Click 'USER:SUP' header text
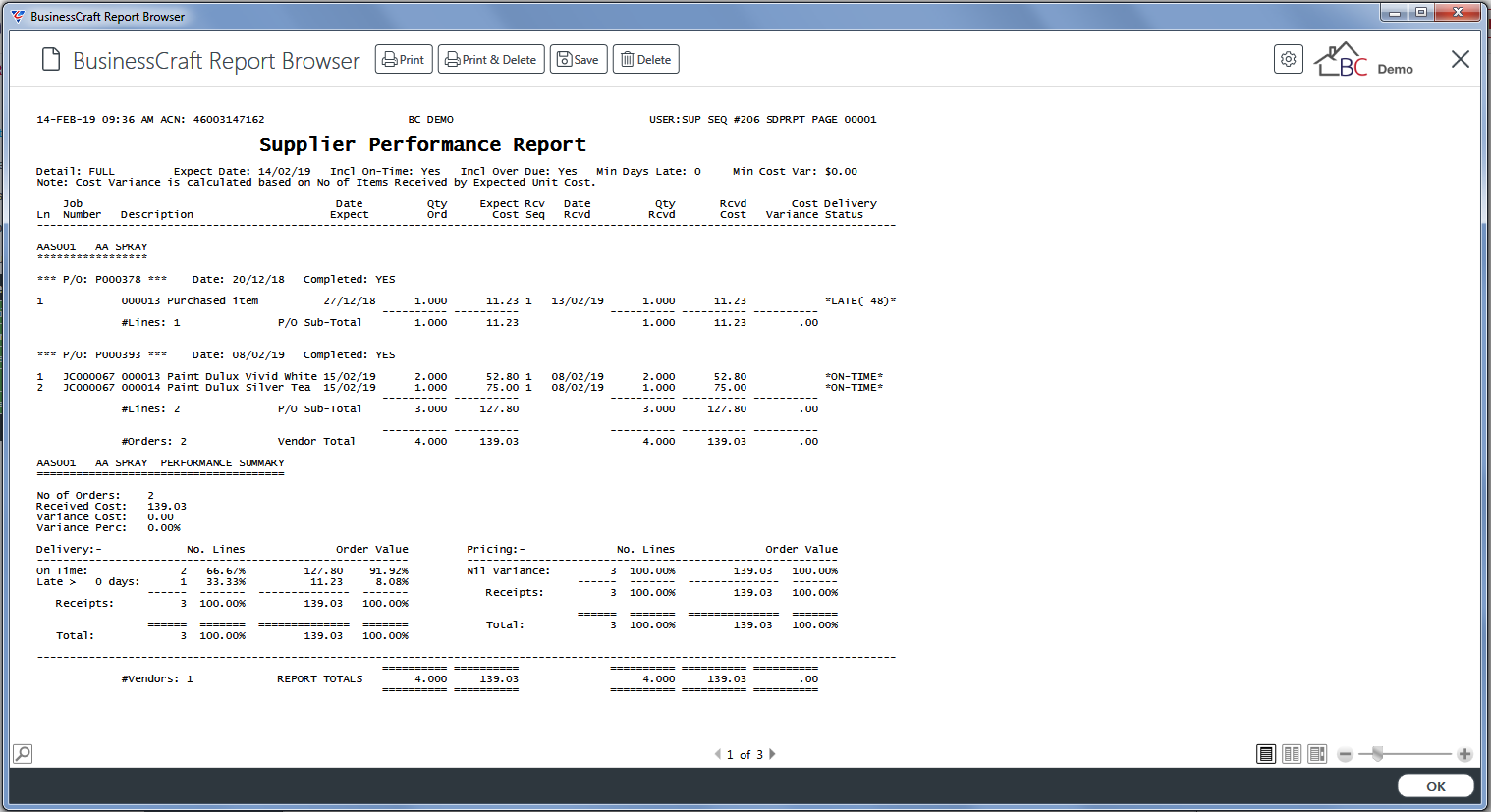The width and height of the screenshot is (1491, 812). [x=675, y=120]
